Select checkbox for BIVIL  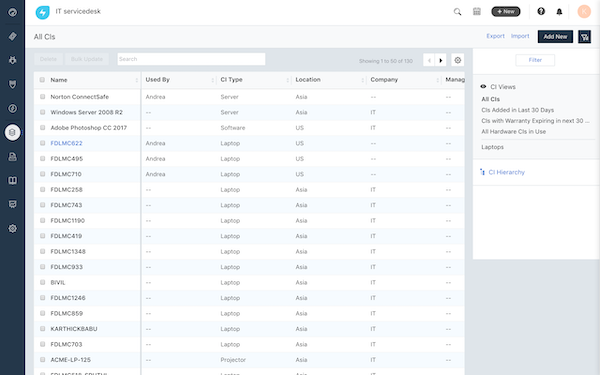[42, 282]
